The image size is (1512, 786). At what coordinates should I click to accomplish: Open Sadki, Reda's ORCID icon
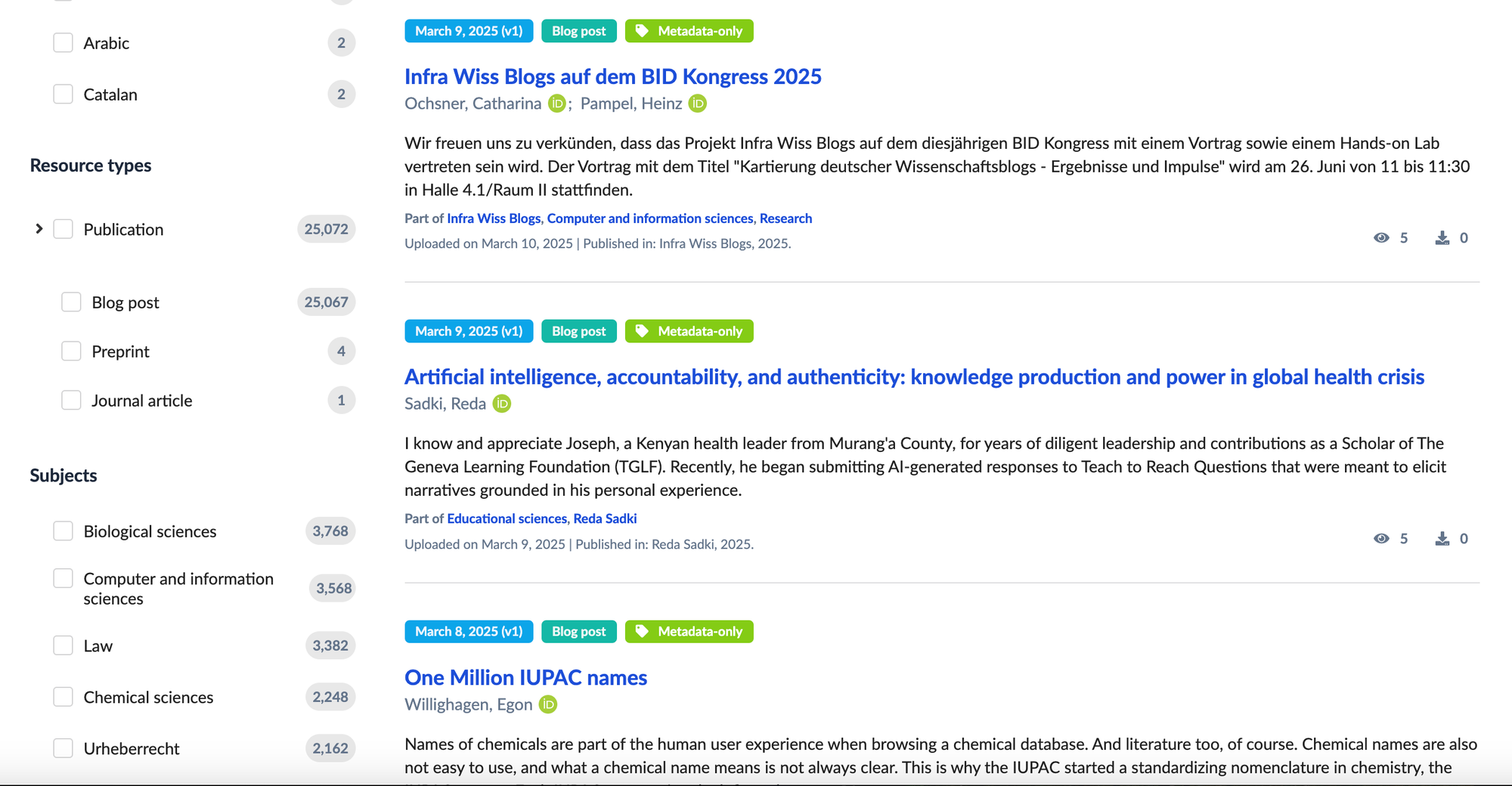[502, 404]
